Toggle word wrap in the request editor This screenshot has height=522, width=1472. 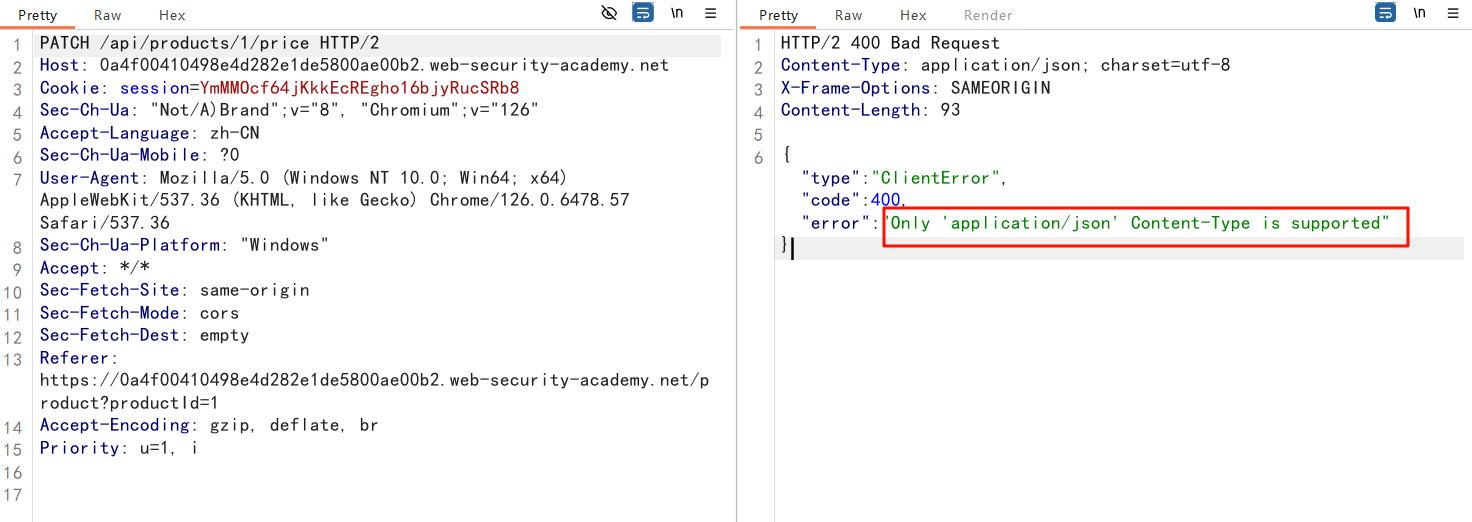point(643,13)
